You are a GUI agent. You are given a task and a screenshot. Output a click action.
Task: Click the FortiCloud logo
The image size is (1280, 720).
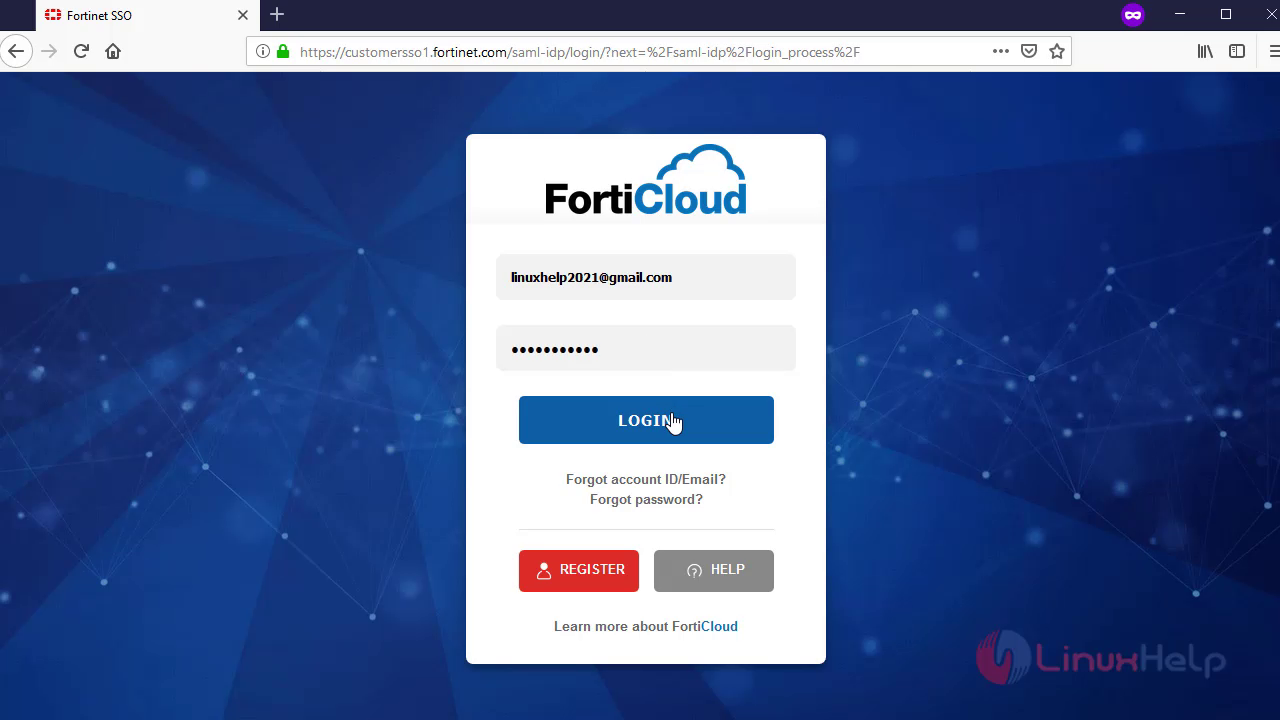pyautogui.click(x=646, y=180)
